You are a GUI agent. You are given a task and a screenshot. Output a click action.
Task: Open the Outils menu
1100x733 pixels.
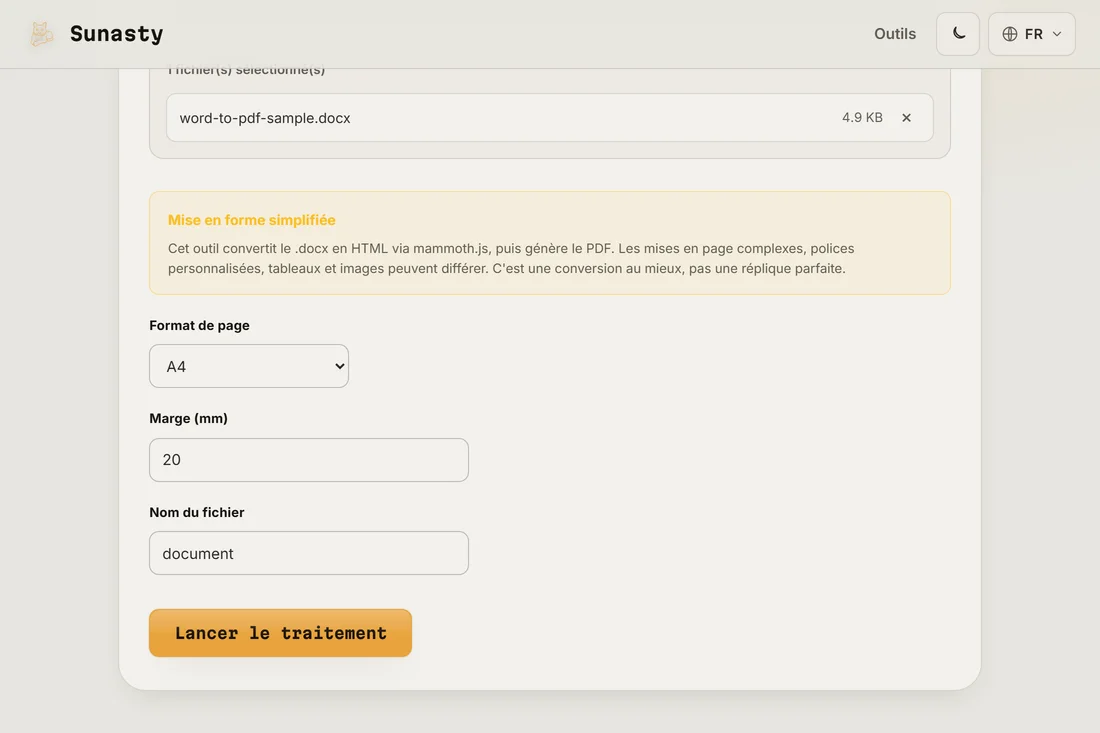pos(894,34)
